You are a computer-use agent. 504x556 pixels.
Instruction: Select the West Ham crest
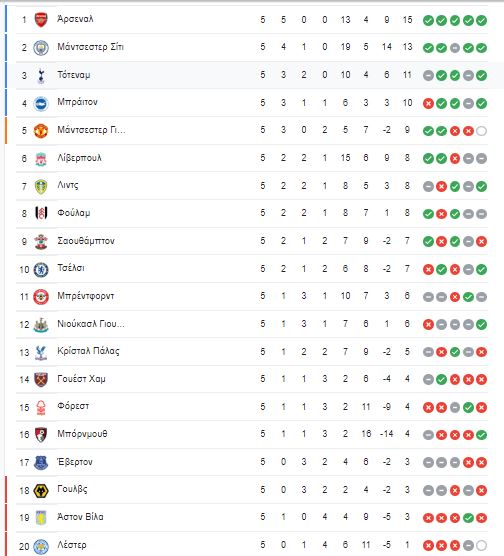click(x=41, y=380)
